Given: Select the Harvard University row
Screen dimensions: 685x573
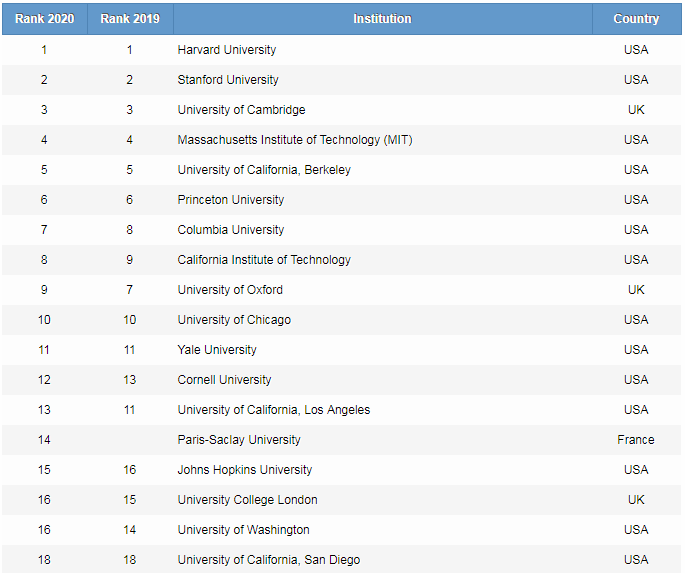Looking at the screenshot, I should coord(342,50).
